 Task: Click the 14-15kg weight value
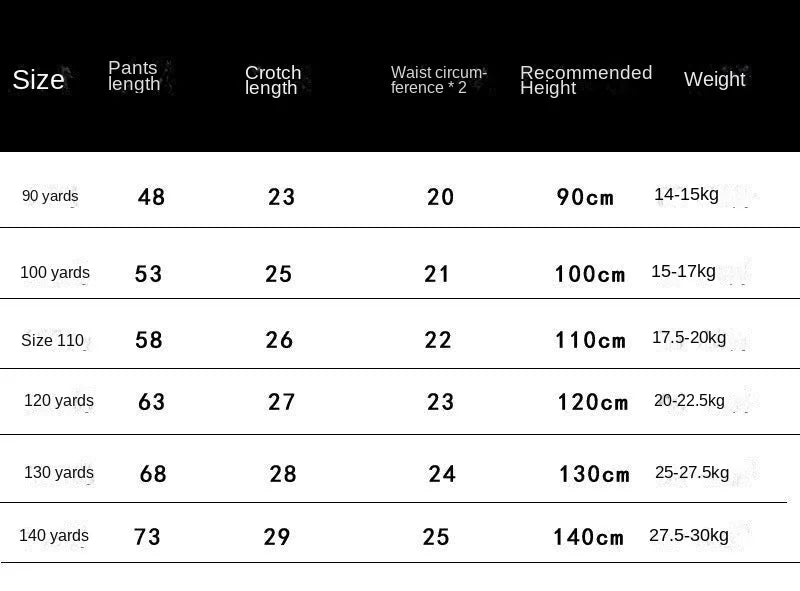click(x=686, y=194)
